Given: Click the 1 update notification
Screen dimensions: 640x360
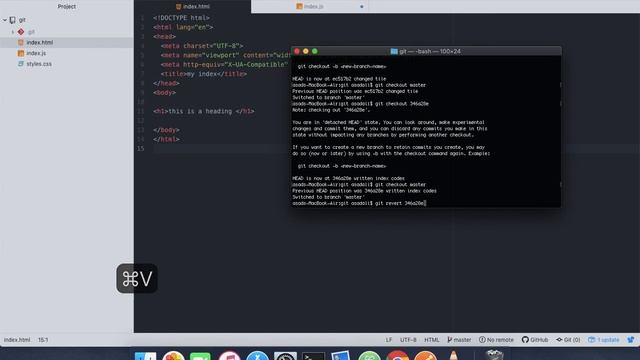Looking at the screenshot, I should [x=604, y=340].
